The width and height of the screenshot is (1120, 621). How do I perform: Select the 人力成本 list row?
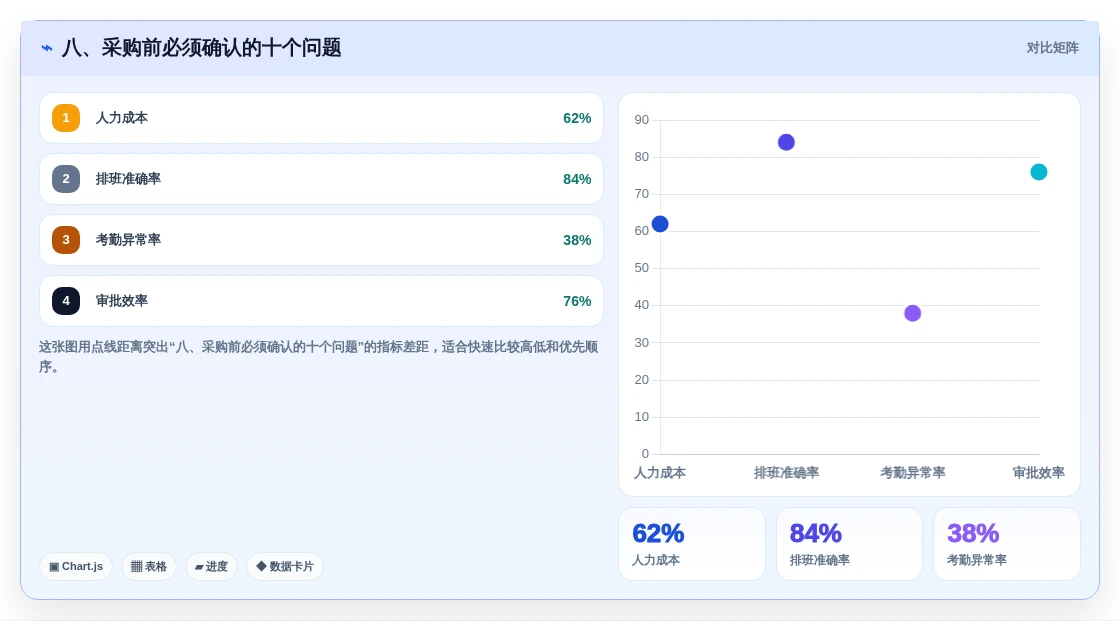click(x=321, y=118)
